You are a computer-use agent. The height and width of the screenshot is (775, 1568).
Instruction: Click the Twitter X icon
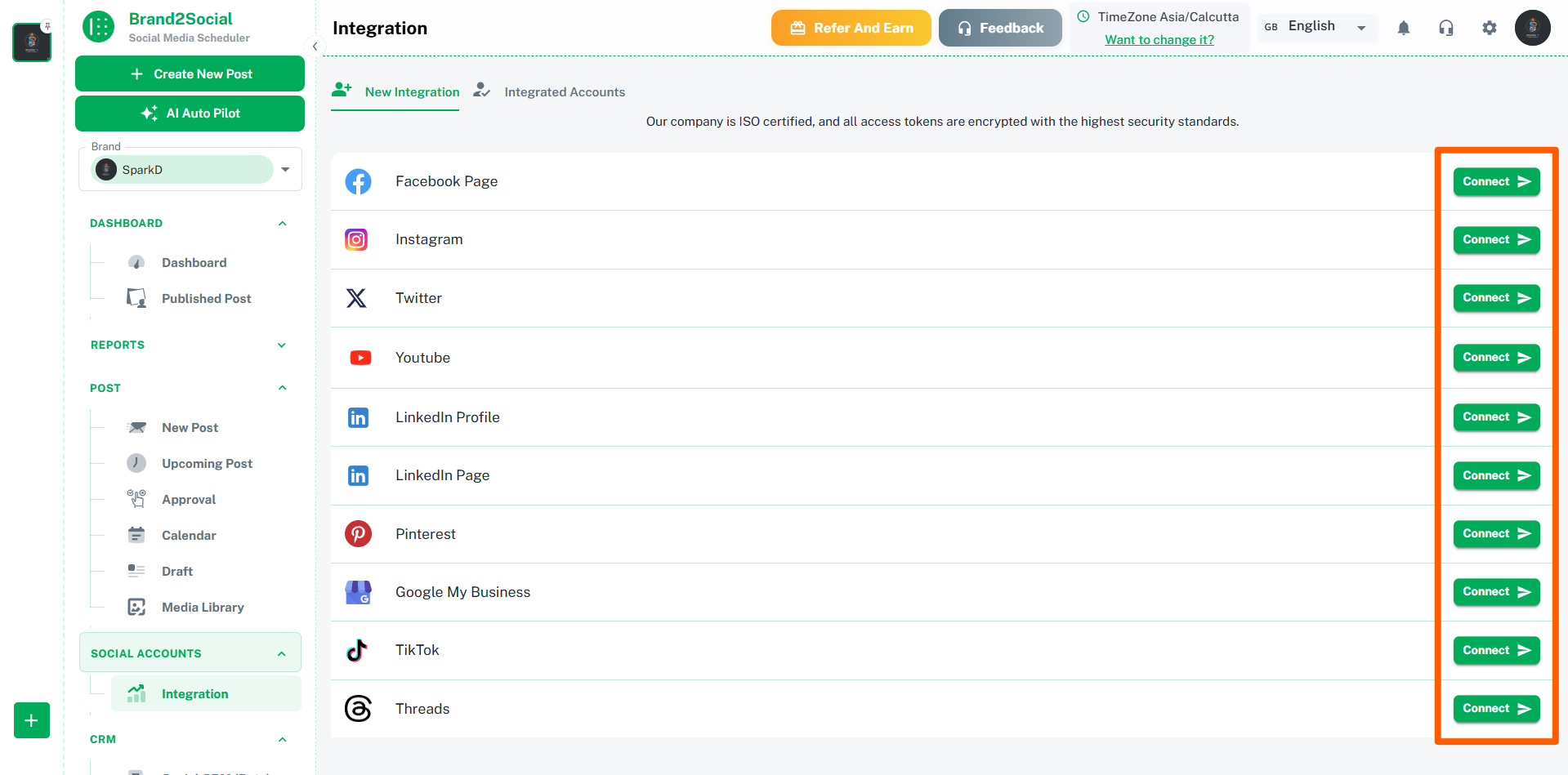[356, 298]
